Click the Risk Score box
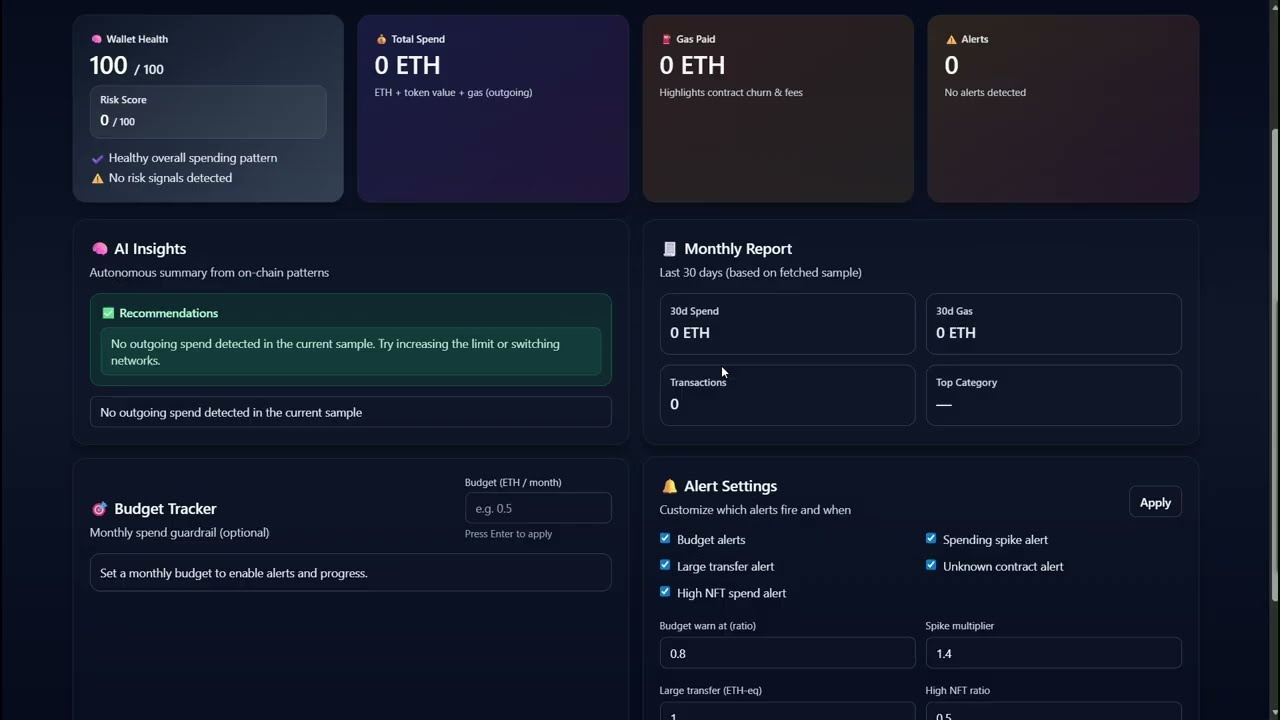The image size is (1280, 720). pyautogui.click(x=208, y=112)
